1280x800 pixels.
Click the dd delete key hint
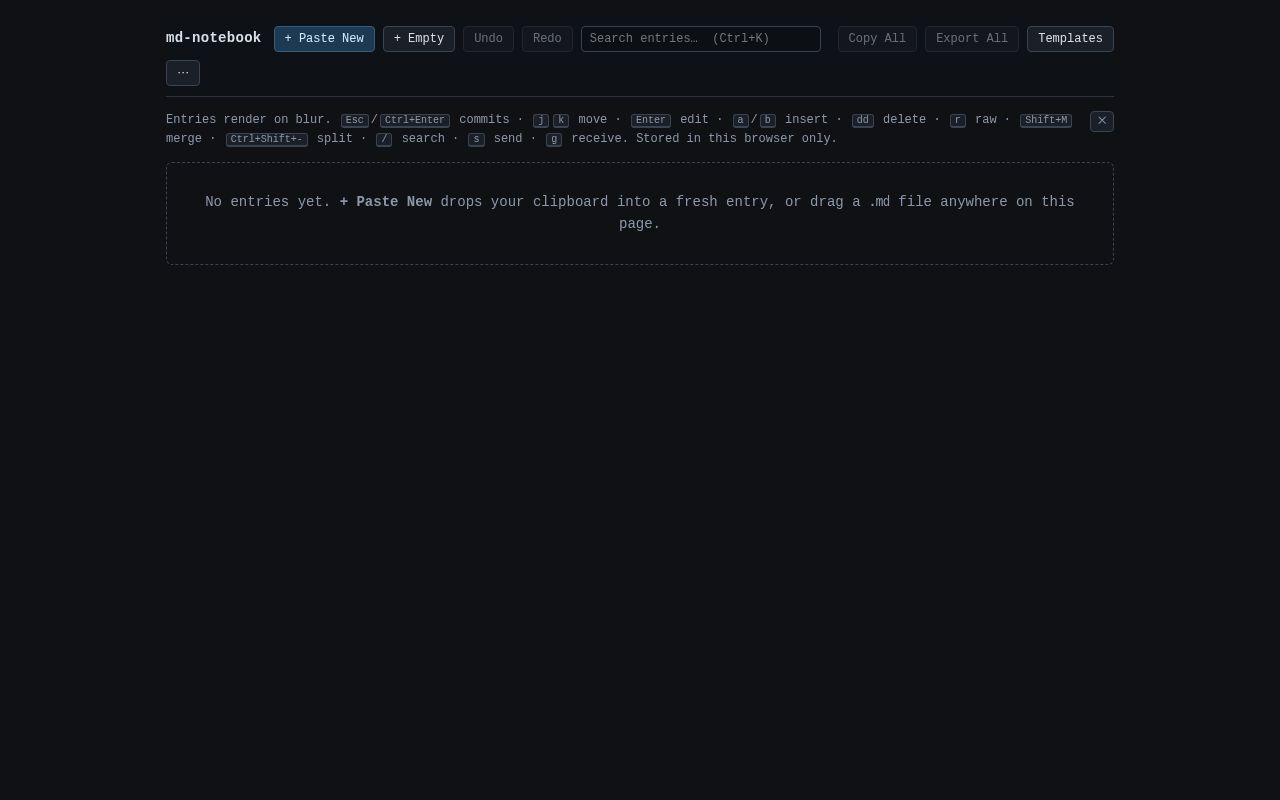pyautogui.click(x=863, y=121)
